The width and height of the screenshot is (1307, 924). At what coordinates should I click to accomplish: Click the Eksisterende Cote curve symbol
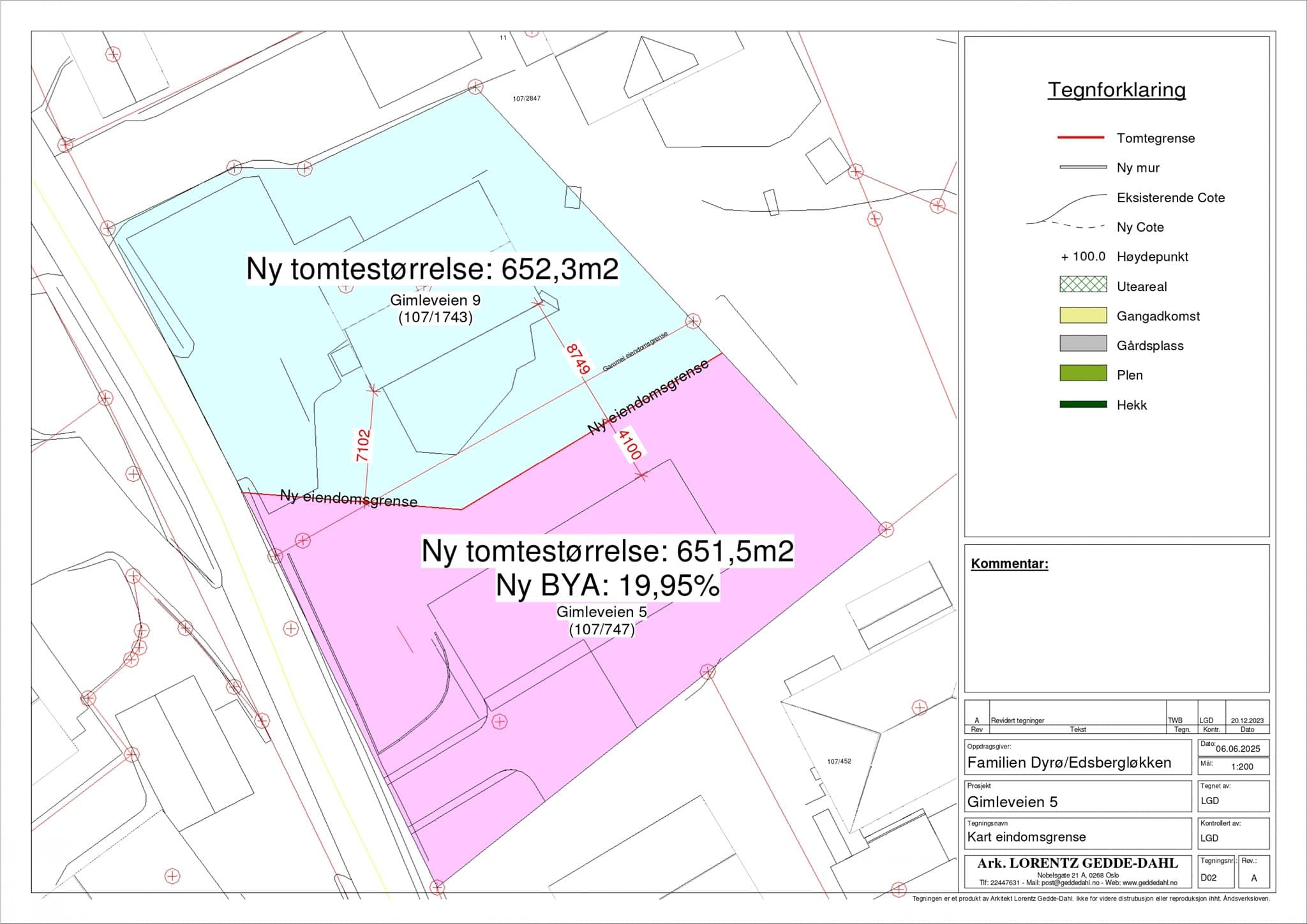coord(1066,208)
